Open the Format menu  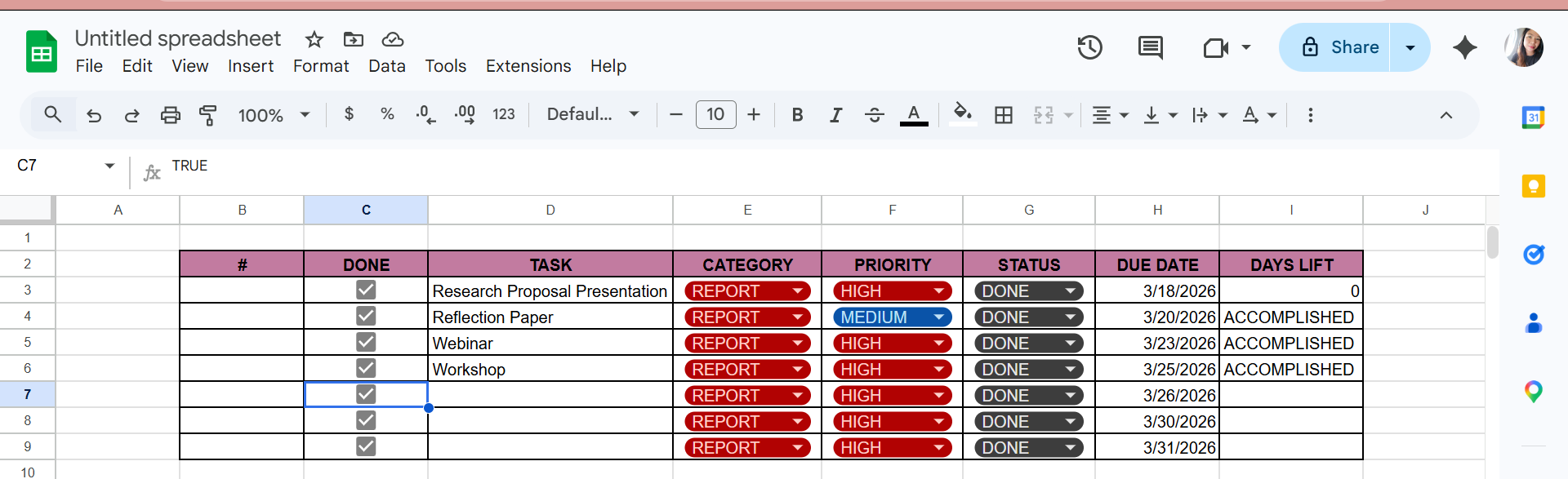tap(321, 66)
